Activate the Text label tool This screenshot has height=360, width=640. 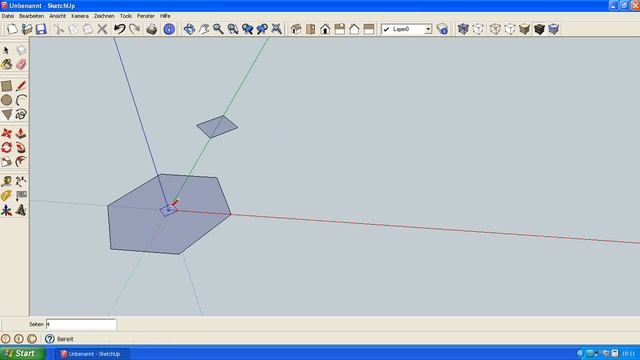(x=21, y=196)
